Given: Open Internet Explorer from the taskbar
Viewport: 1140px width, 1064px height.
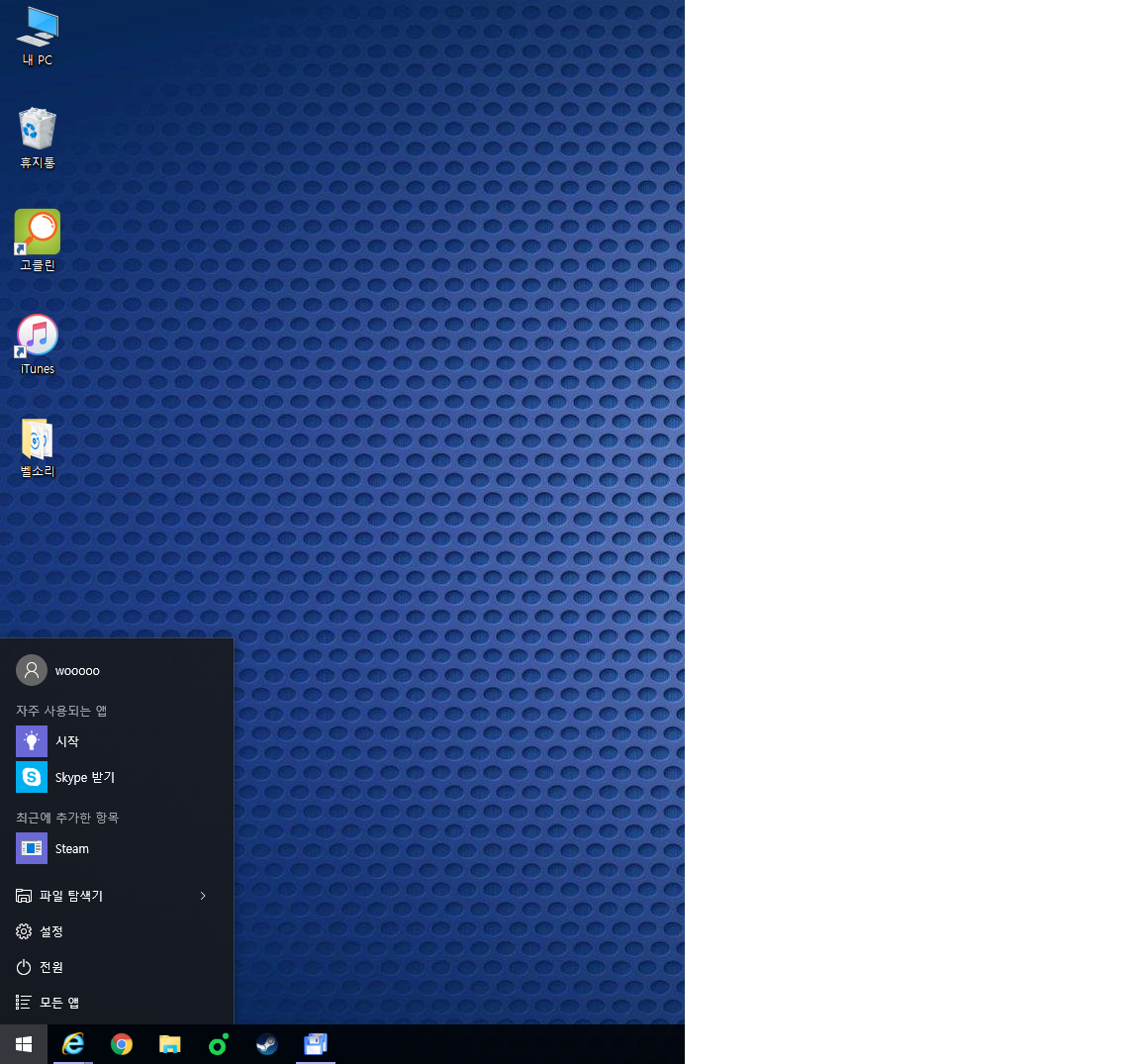Looking at the screenshot, I should coord(73,1044).
